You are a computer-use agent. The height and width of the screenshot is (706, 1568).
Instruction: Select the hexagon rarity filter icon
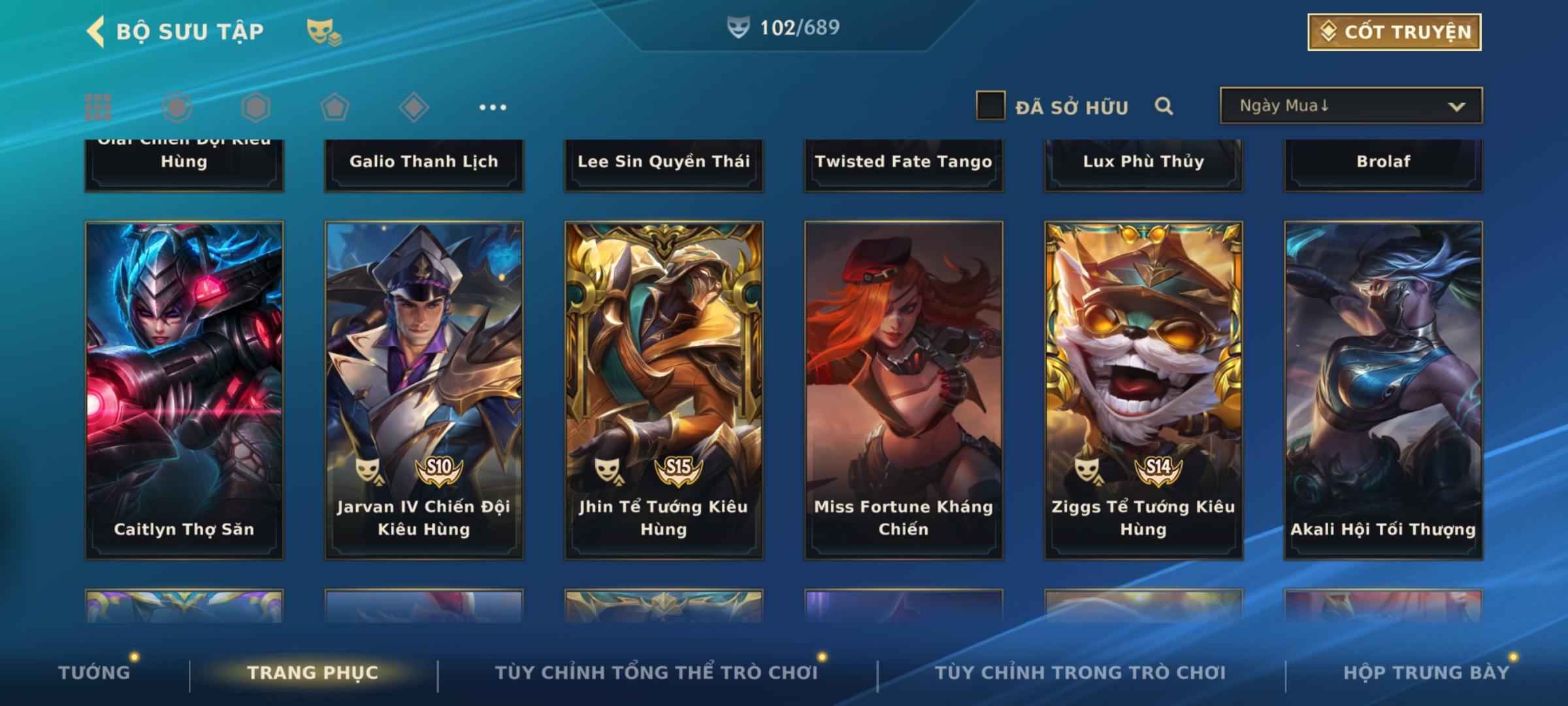[255, 107]
